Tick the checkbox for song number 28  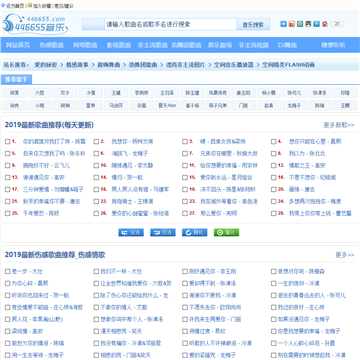(x=273, y=214)
